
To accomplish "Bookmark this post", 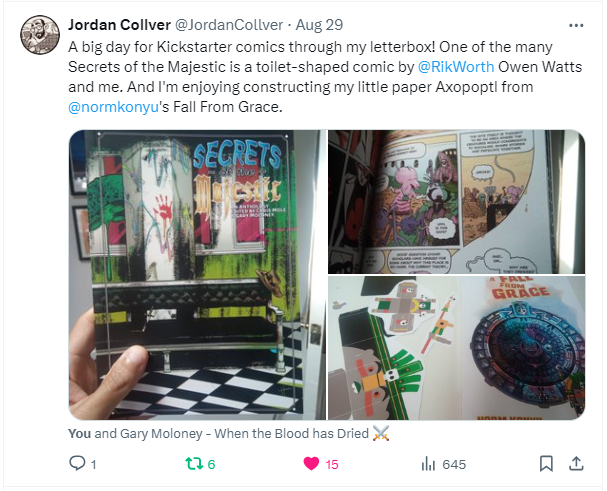I will tap(546, 464).
